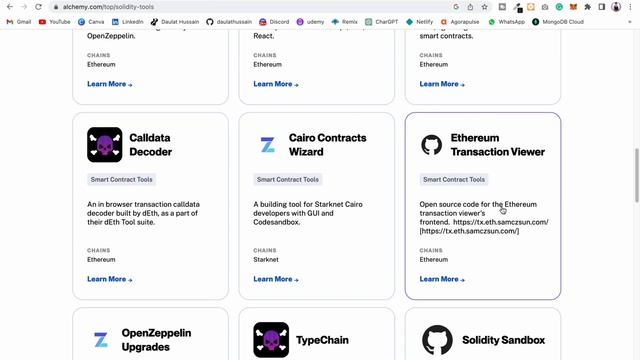Click the TypeChain skull logo
The width and height of the screenshot is (640, 360).
click(x=271, y=340)
